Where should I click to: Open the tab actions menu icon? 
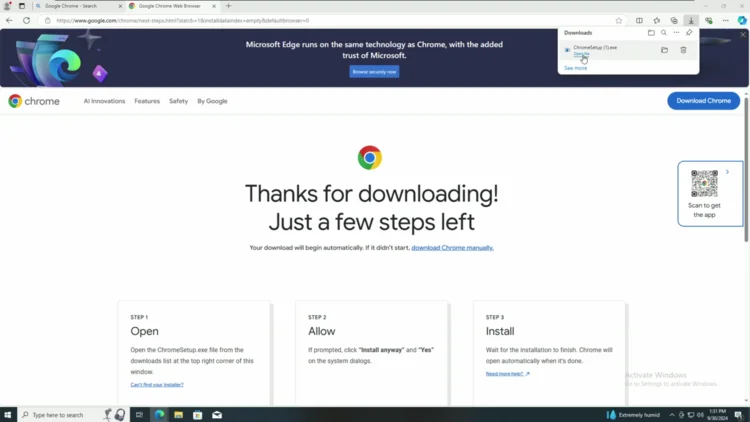[22, 6]
